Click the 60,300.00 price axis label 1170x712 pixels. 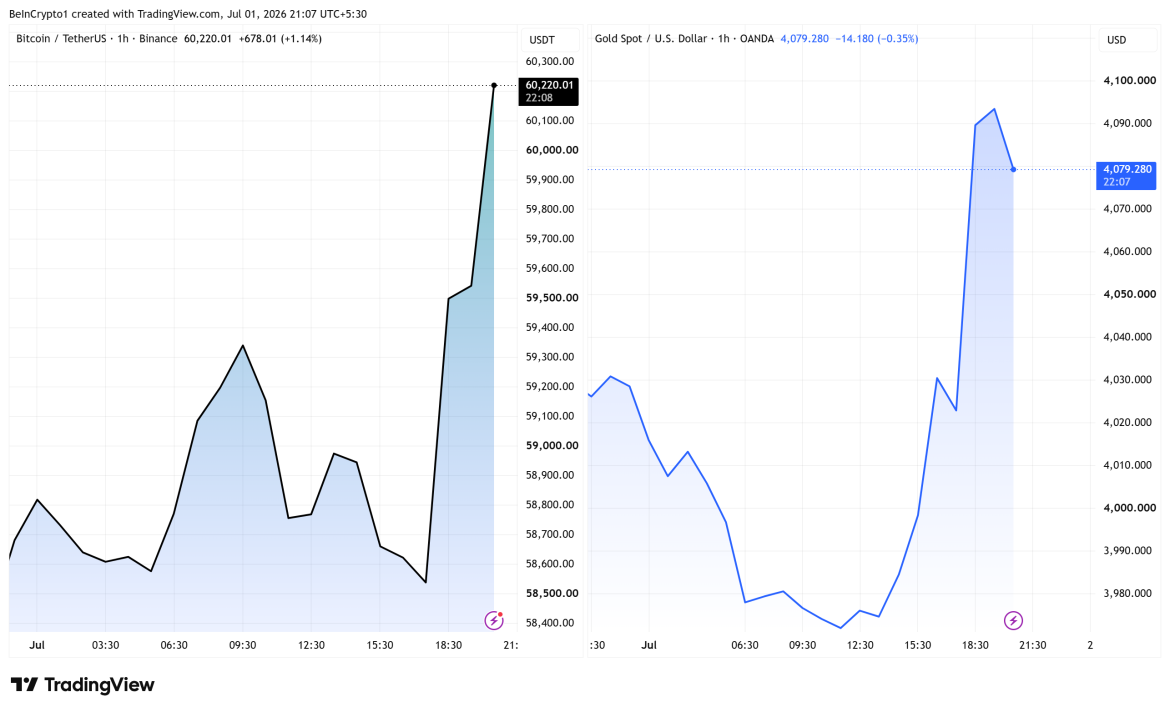tap(550, 61)
